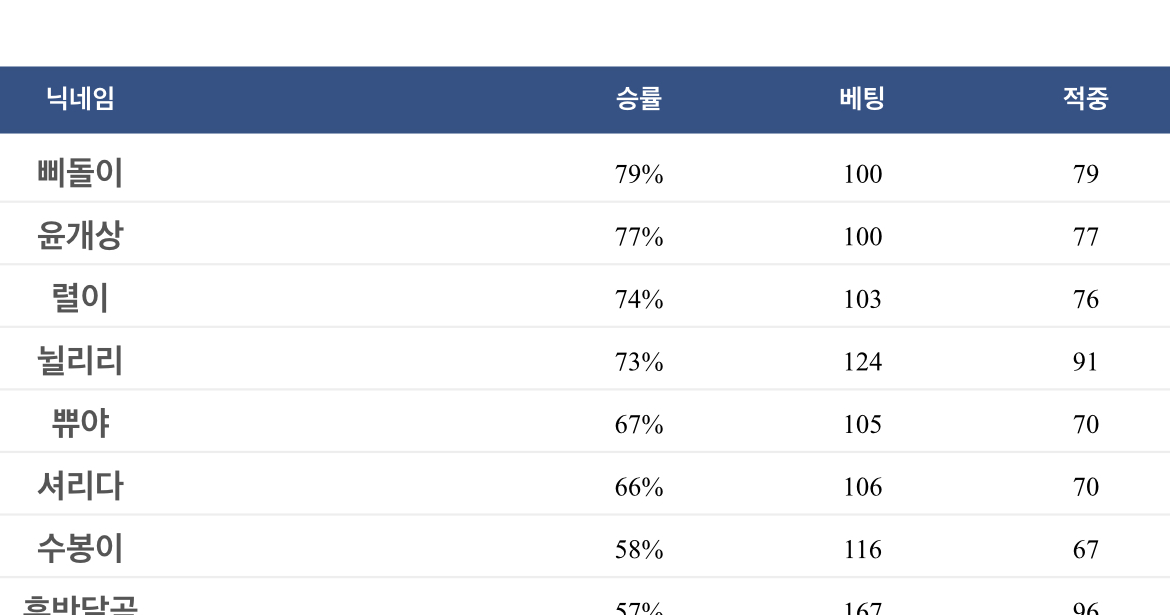Select the 베팅 column header
1170x615 pixels.
[x=862, y=99]
